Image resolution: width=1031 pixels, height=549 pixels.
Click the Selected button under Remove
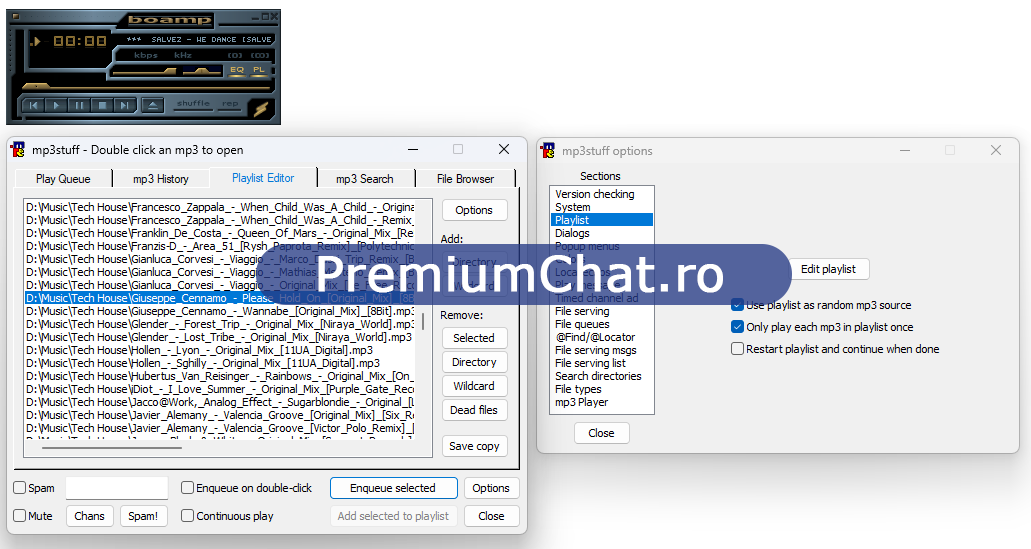[474, 338]
